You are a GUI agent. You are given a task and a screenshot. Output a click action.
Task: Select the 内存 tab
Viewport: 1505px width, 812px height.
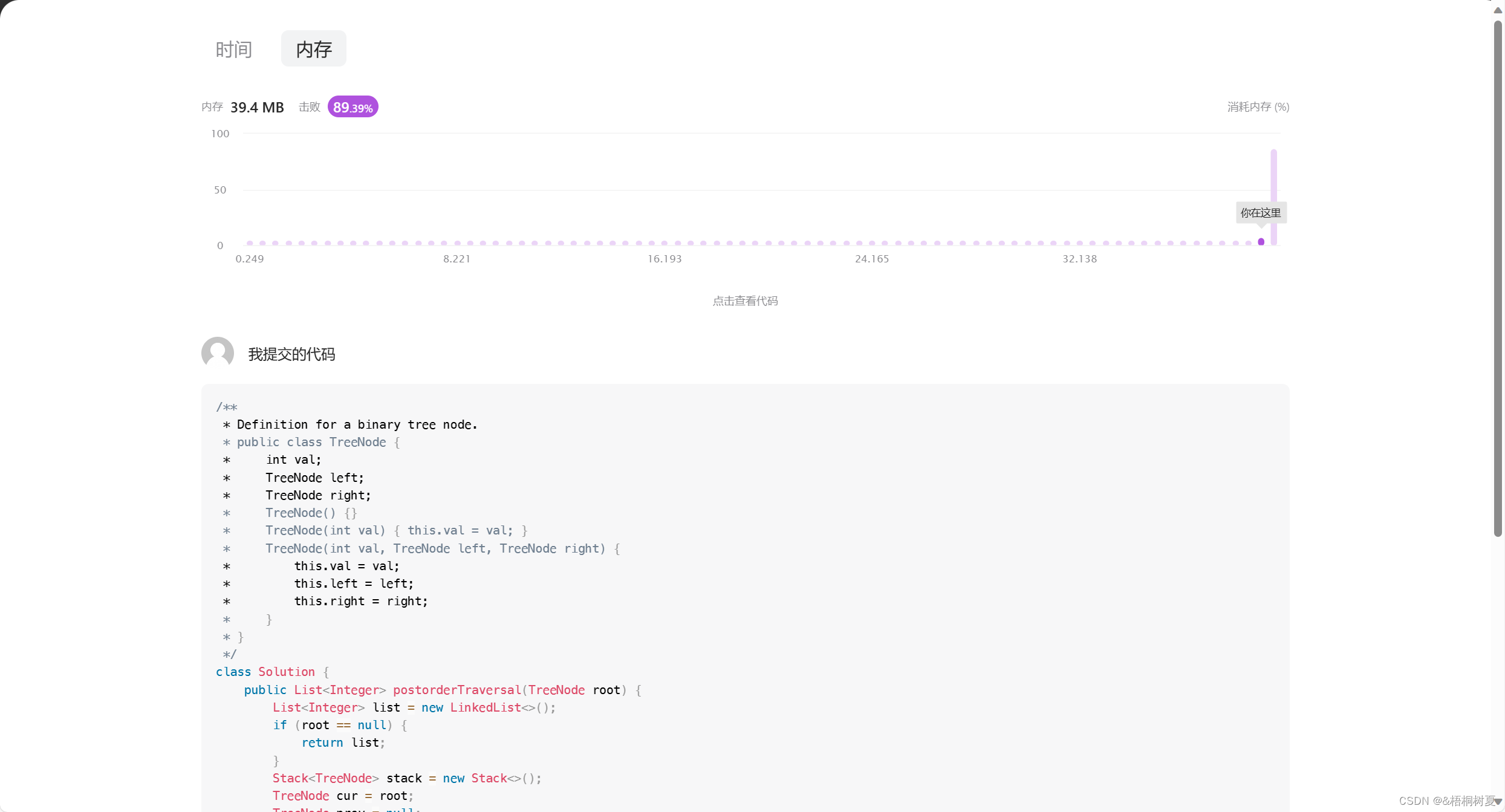click(x=314, y=49)
